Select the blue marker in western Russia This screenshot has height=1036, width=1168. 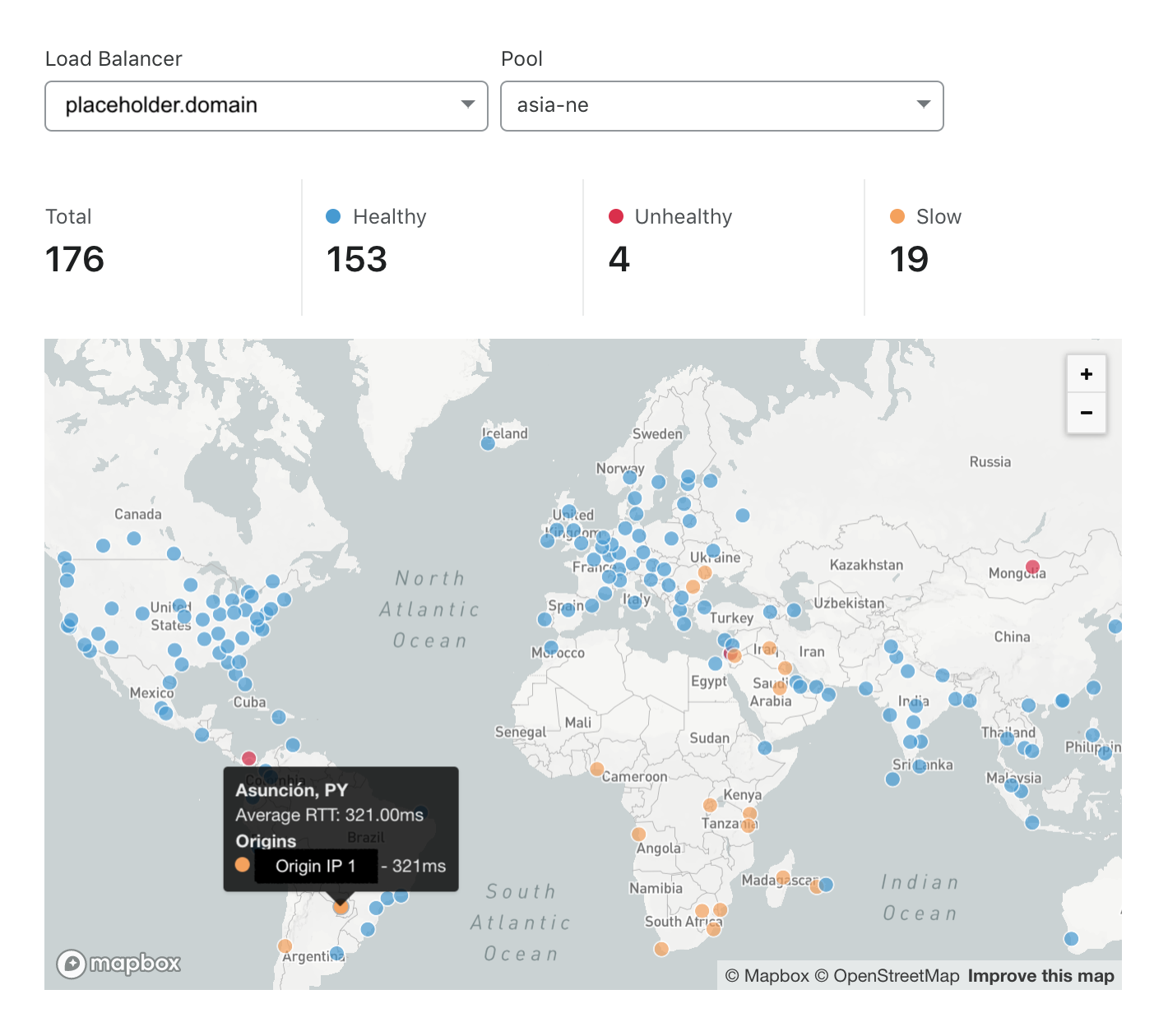[743, 515]
